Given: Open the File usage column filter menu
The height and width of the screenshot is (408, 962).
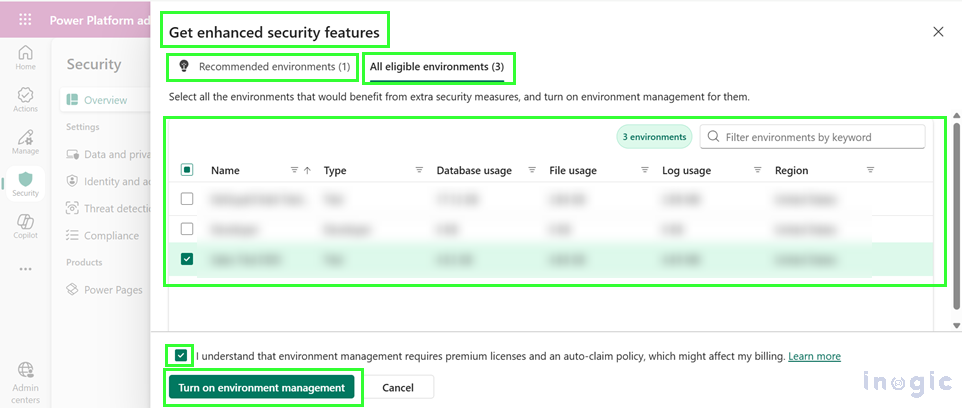Looking at the screenshot, I should click(x=645, y=171).
